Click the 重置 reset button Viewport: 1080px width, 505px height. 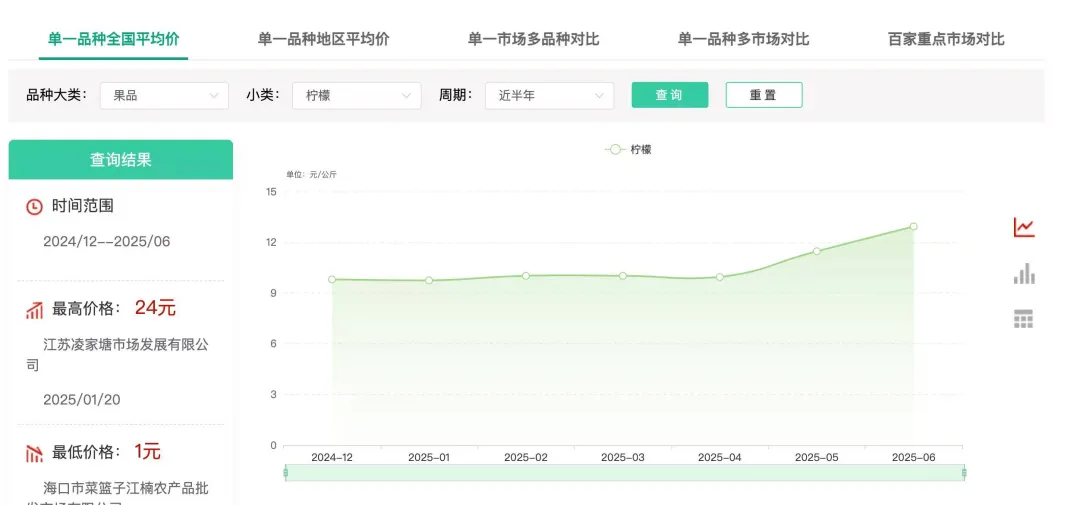[x=763, y=95]
